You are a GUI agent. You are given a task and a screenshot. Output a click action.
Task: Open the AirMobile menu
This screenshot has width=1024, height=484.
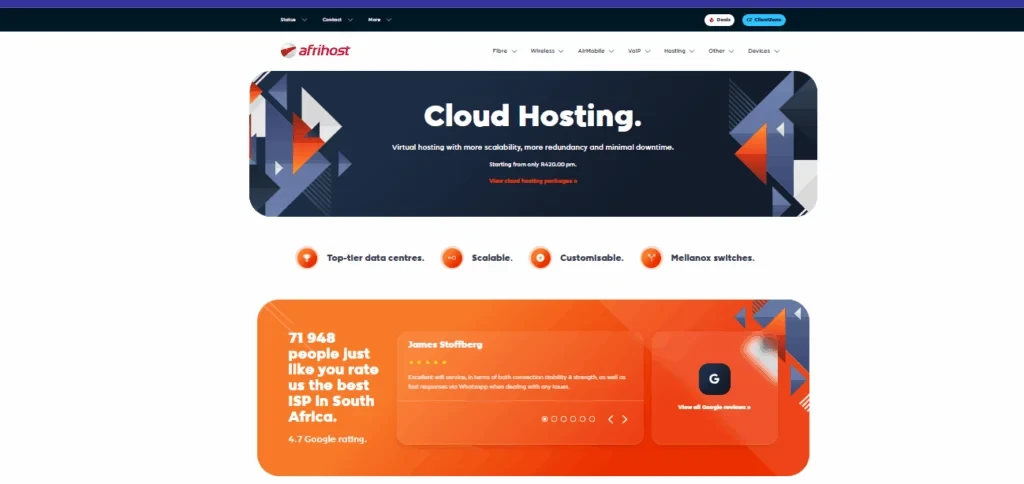(x=596, y=51)
